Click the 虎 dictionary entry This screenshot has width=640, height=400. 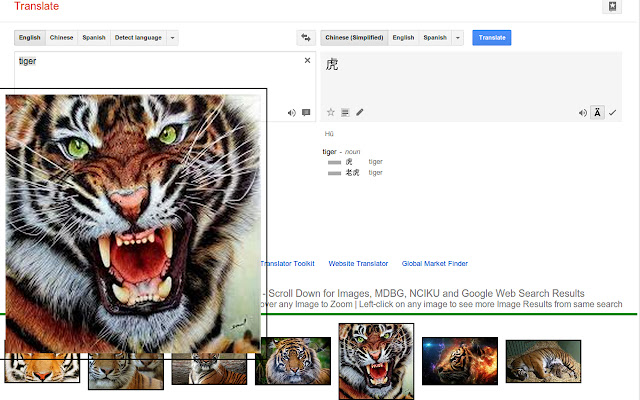[x=349, y=162]
